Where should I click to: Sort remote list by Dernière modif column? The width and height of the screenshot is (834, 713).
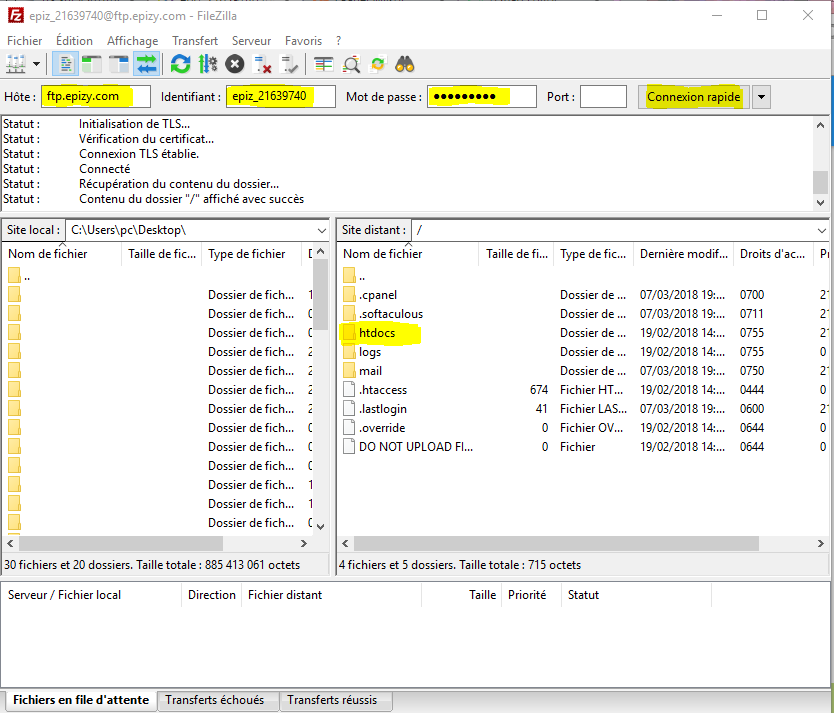coord(683,254)
